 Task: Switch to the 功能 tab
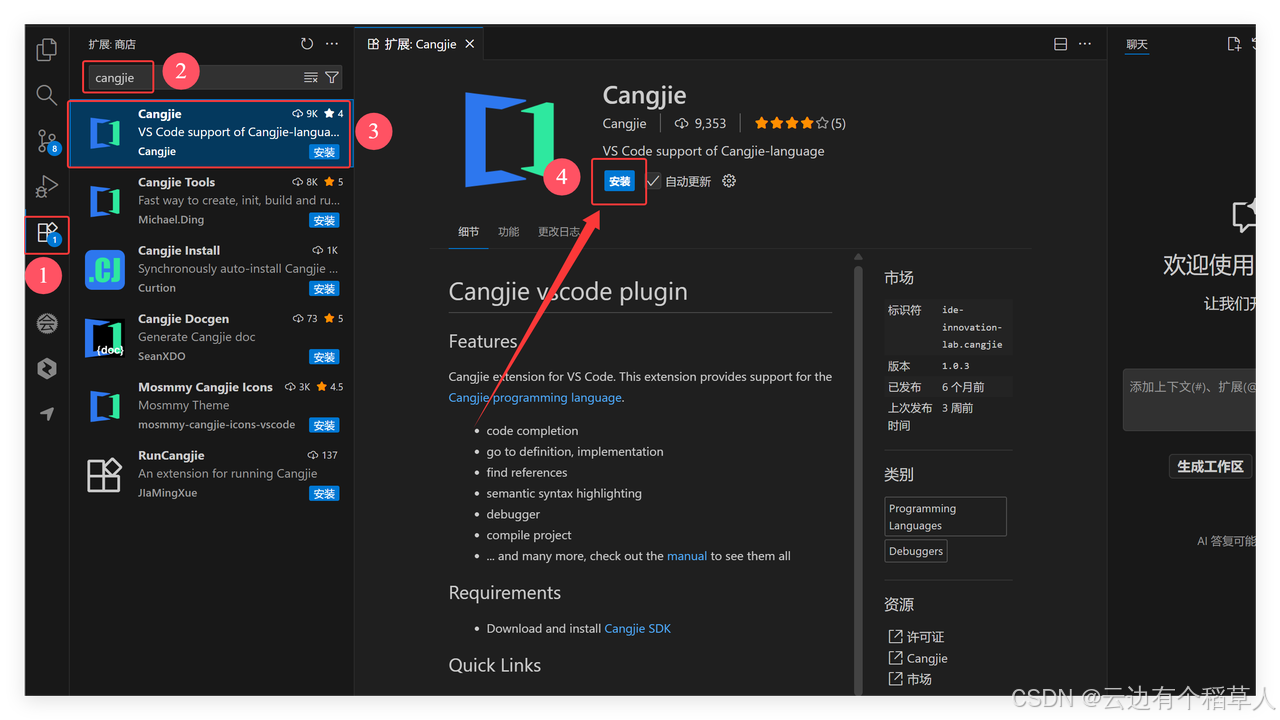click(x=509, y=231)
